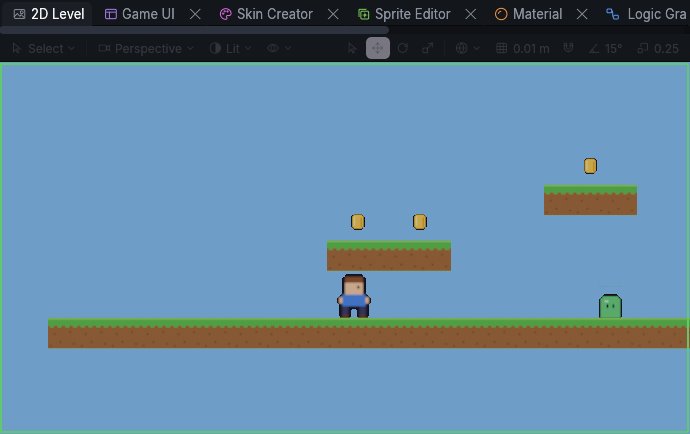Switch to the Material tab

point(529,14)
